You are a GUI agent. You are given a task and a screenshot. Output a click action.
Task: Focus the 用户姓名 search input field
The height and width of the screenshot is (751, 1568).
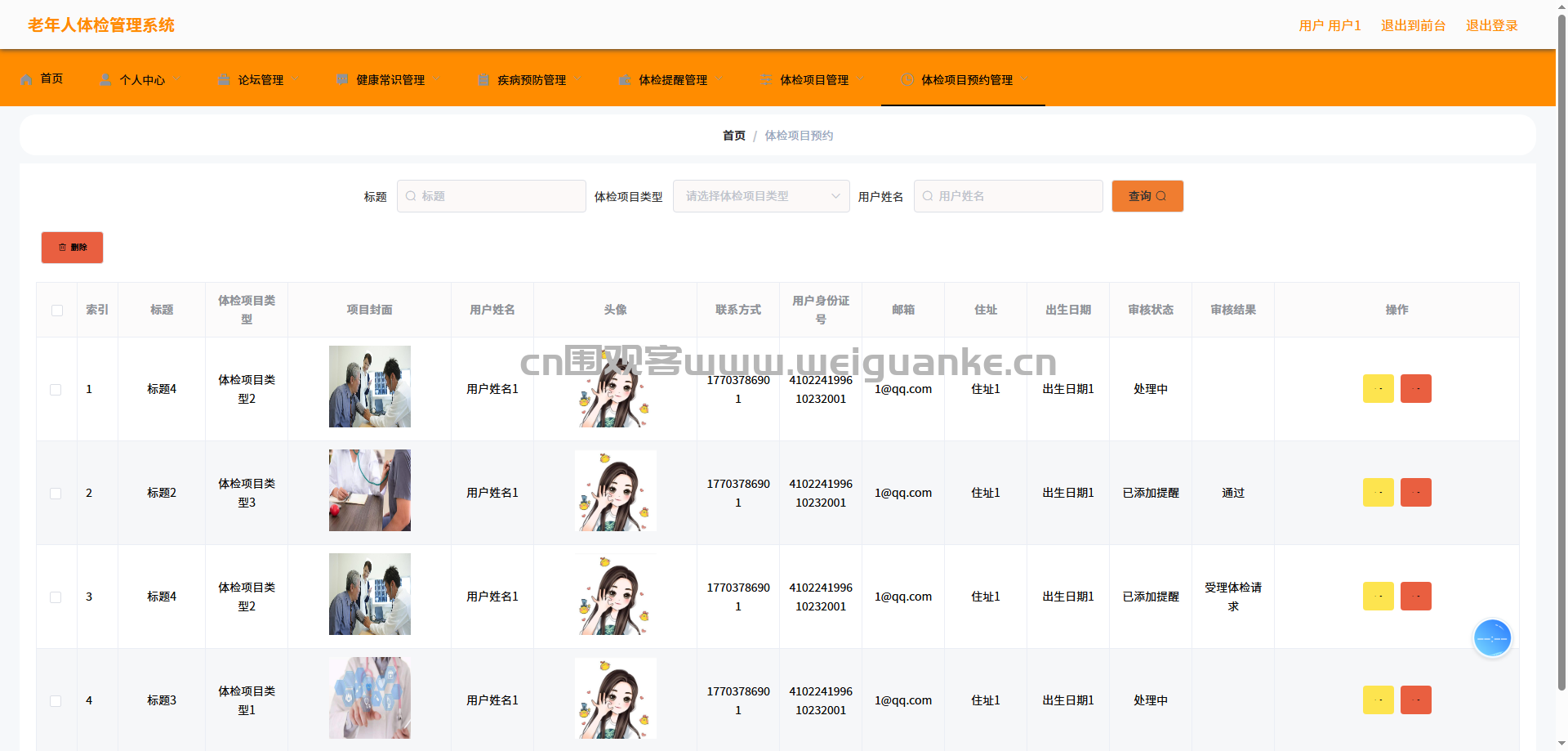[x=1009, y=196]
